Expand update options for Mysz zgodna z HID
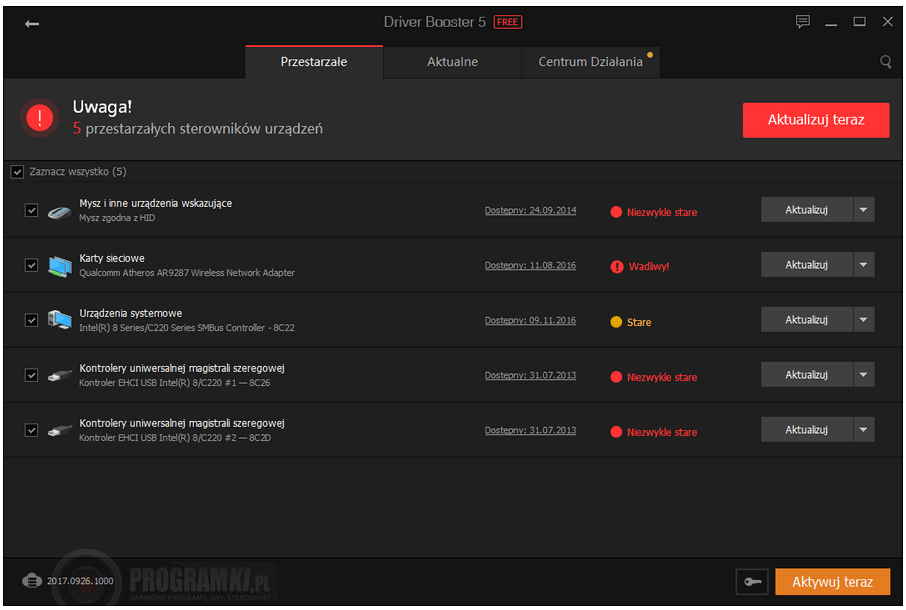The height and width of the screenshot is (610, 906). pyautogui.click(x=863, y=210)
